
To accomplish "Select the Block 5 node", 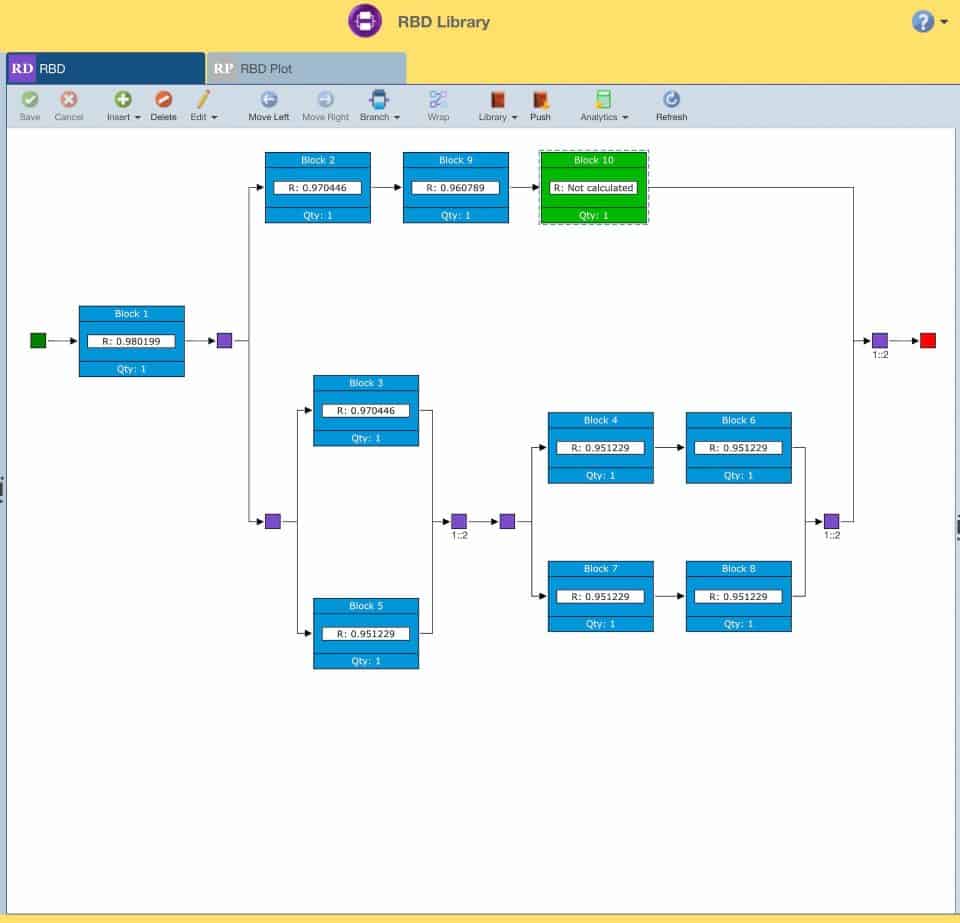I will point(365,633).
